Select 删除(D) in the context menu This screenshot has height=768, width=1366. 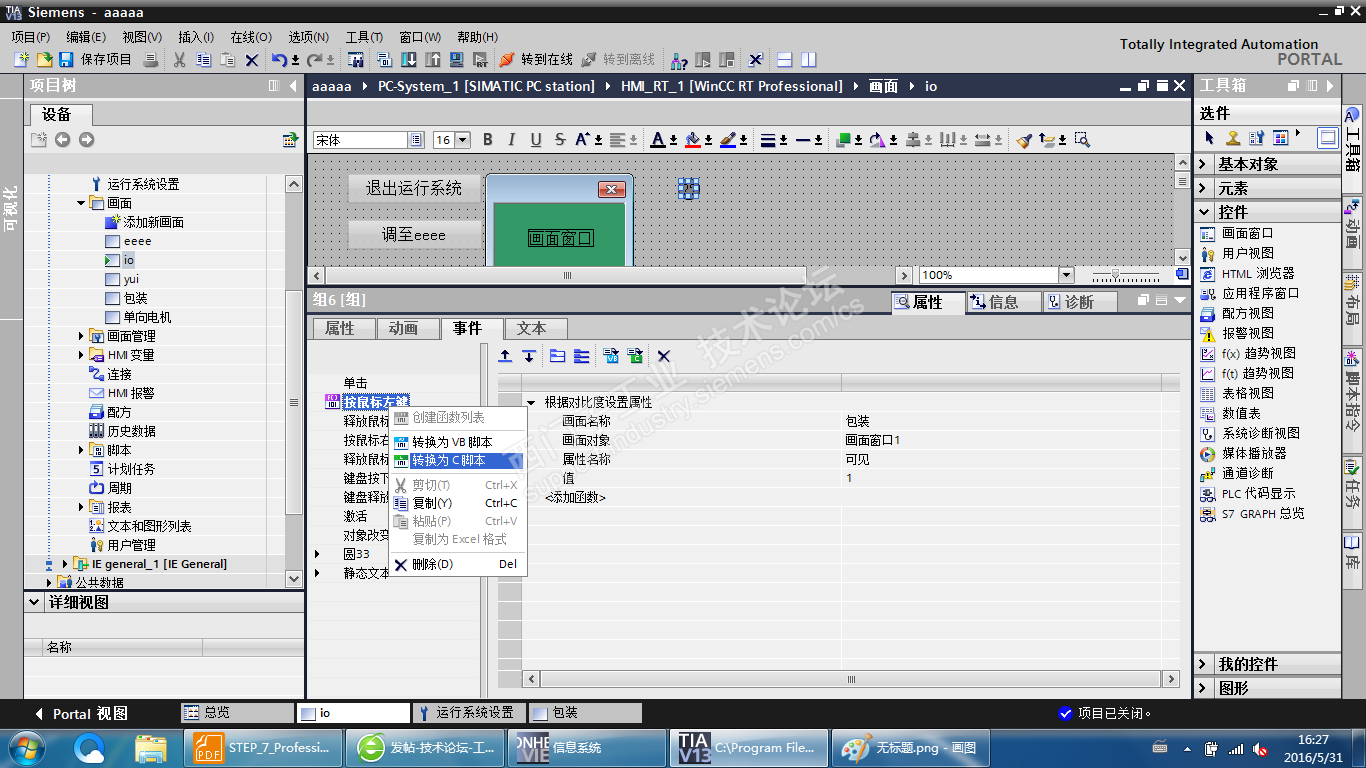(457, 565)
